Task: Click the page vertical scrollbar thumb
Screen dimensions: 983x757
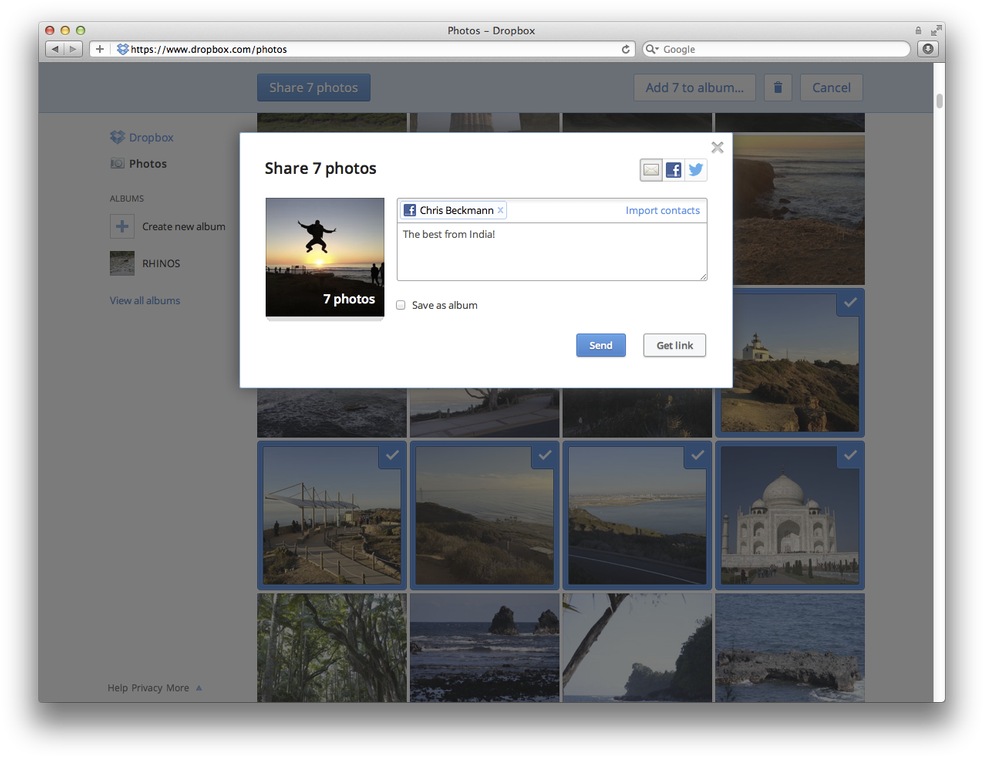Action: pos(939,100)
